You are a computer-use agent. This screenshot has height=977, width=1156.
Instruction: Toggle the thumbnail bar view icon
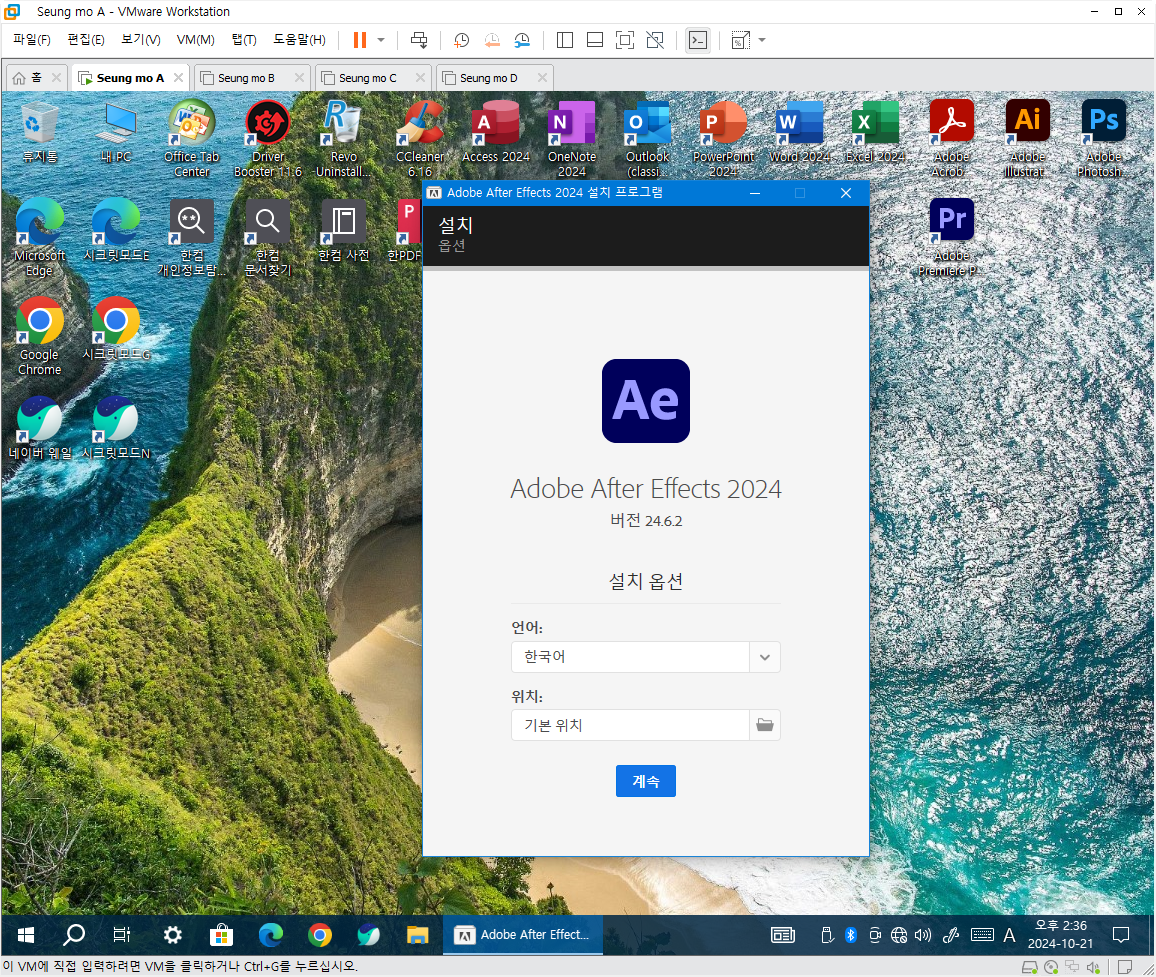(595, 40)
